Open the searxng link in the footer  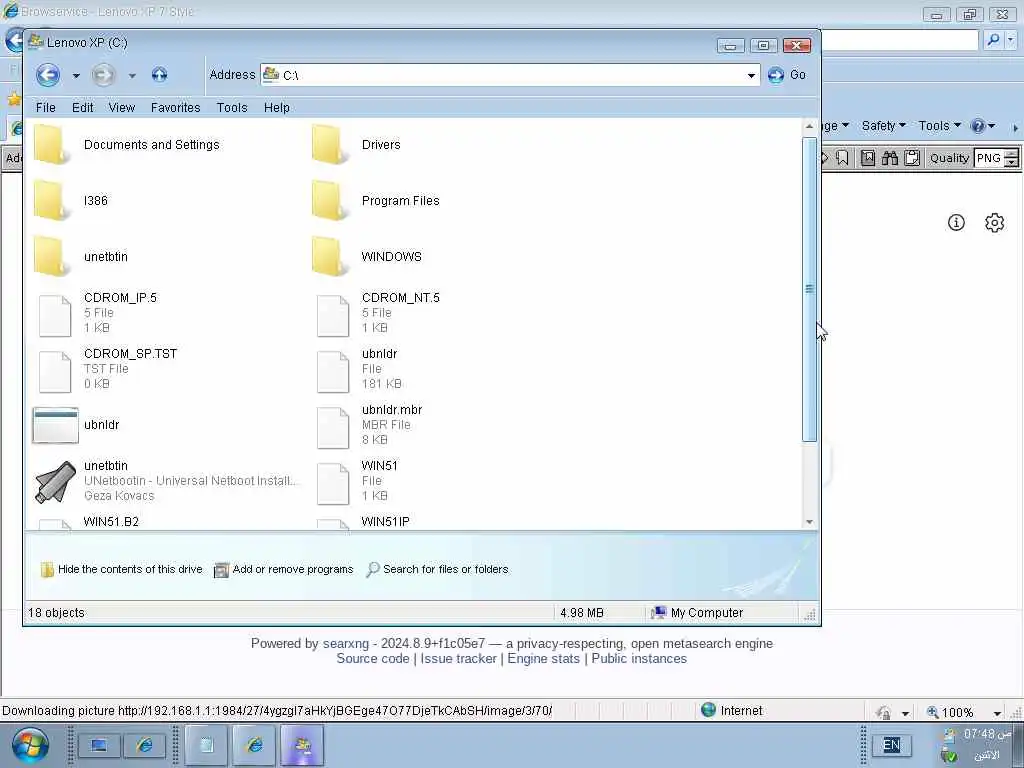tap(345, 643)
